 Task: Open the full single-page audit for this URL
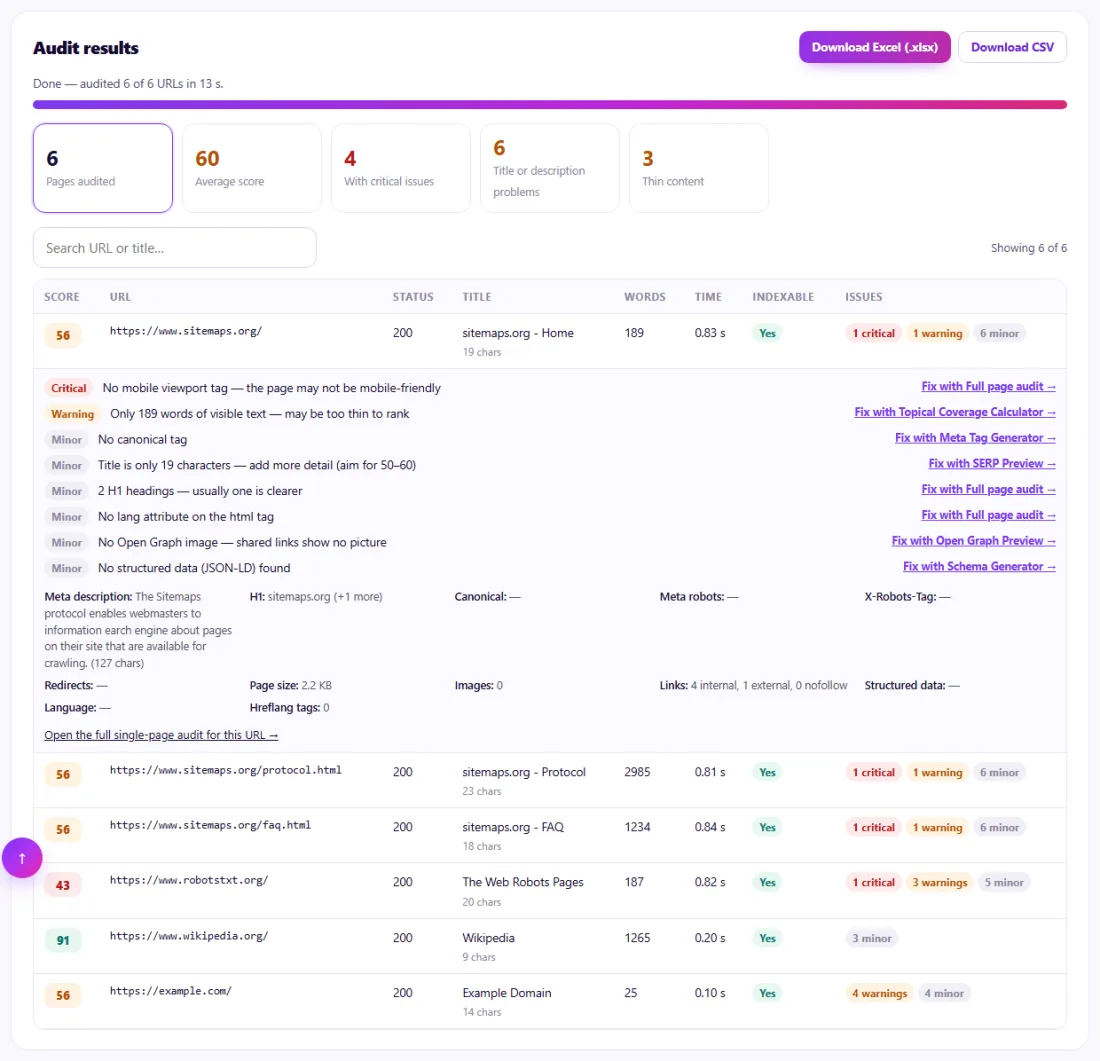(161, 735)
